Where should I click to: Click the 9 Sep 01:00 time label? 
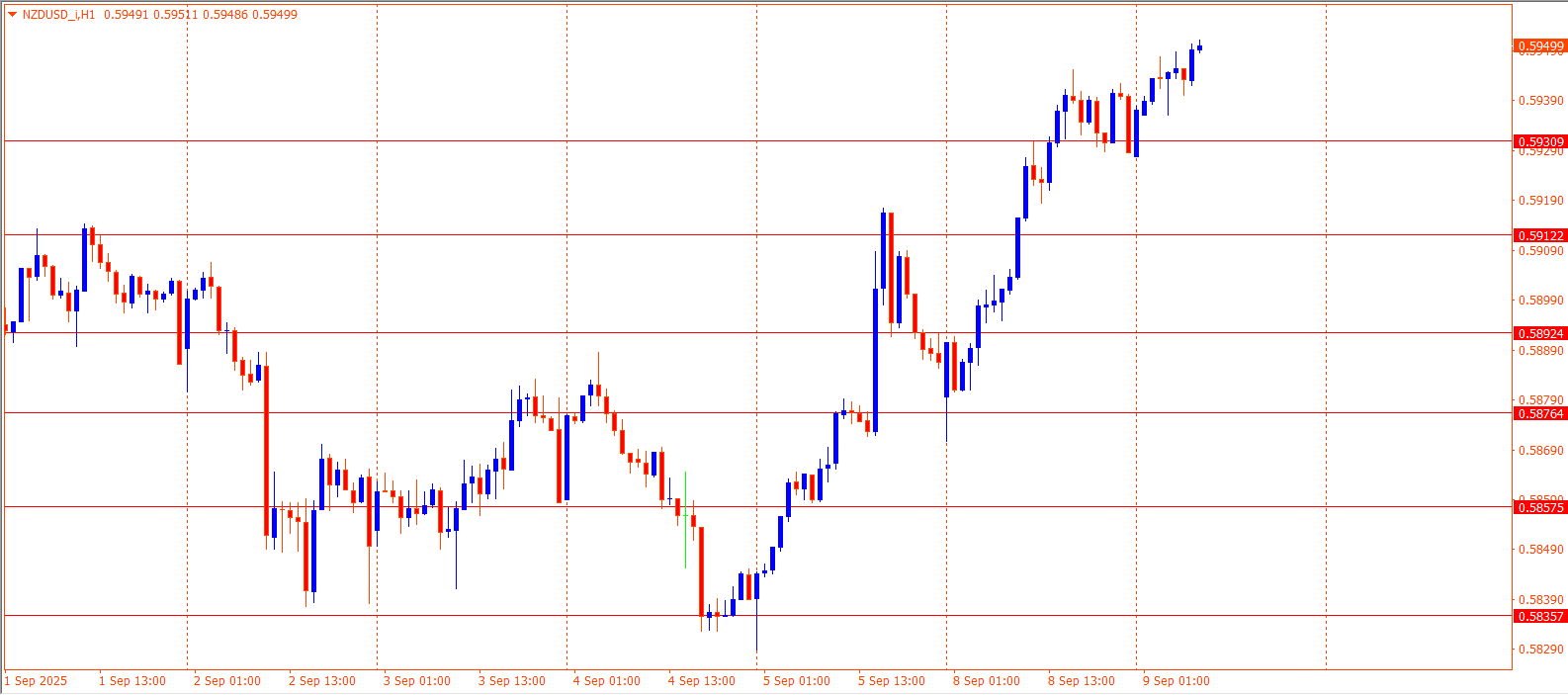pos(1176,681)
